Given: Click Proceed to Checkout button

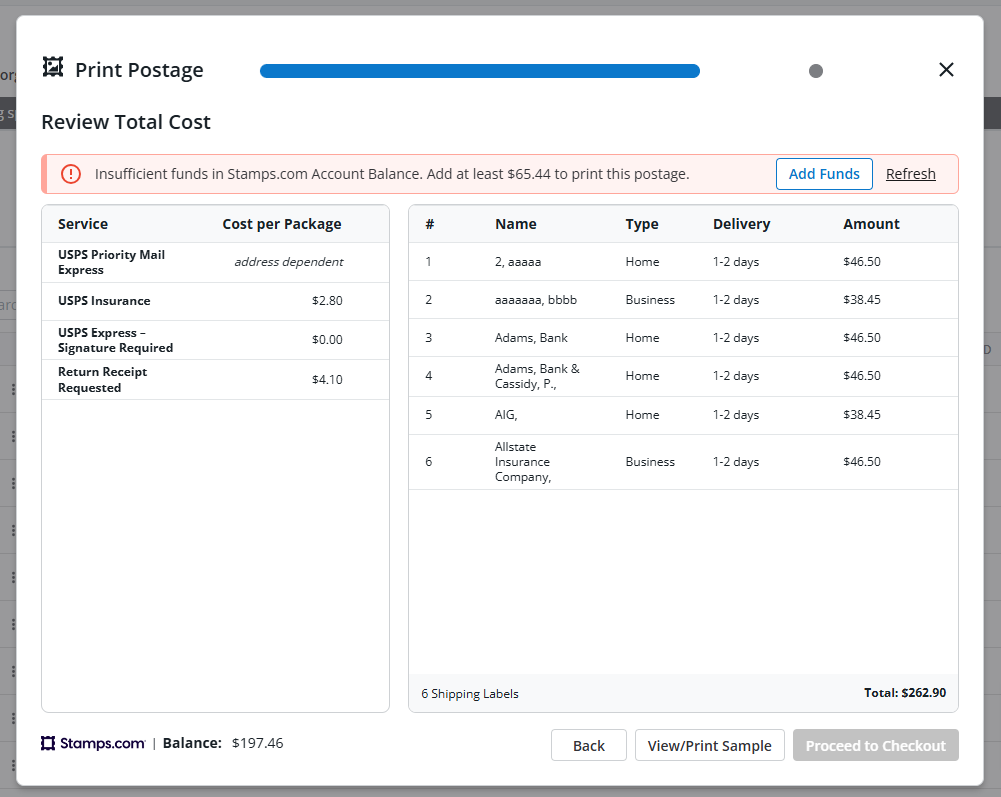Looking at the screenshot, I should [x=875, y=745].
